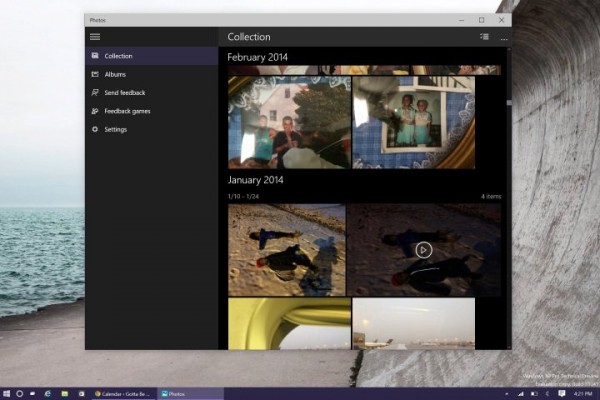Choose Send feedback in sidebar
Image resolution: width=600 pixels, height=400 pixels.
(x=152, y=93)
